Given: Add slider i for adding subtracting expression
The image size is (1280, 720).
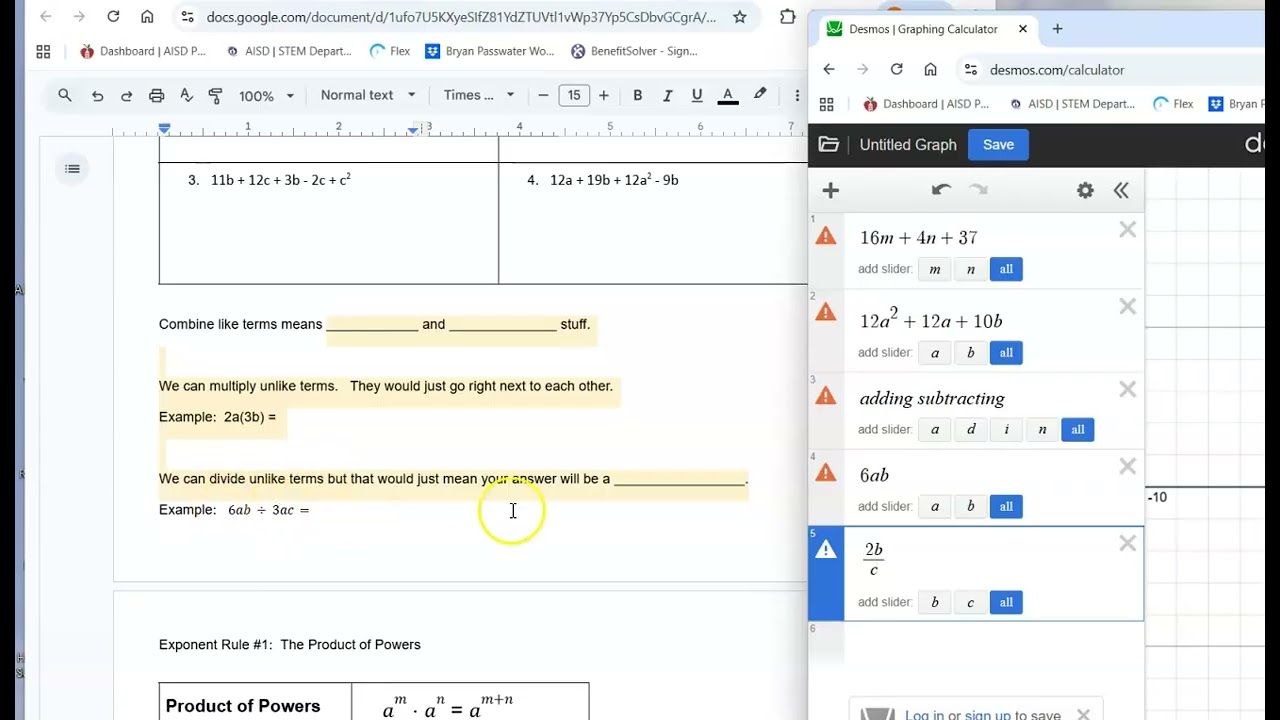Looking at the screenshot, I should pyautogui.click(x=1006, y=430).
